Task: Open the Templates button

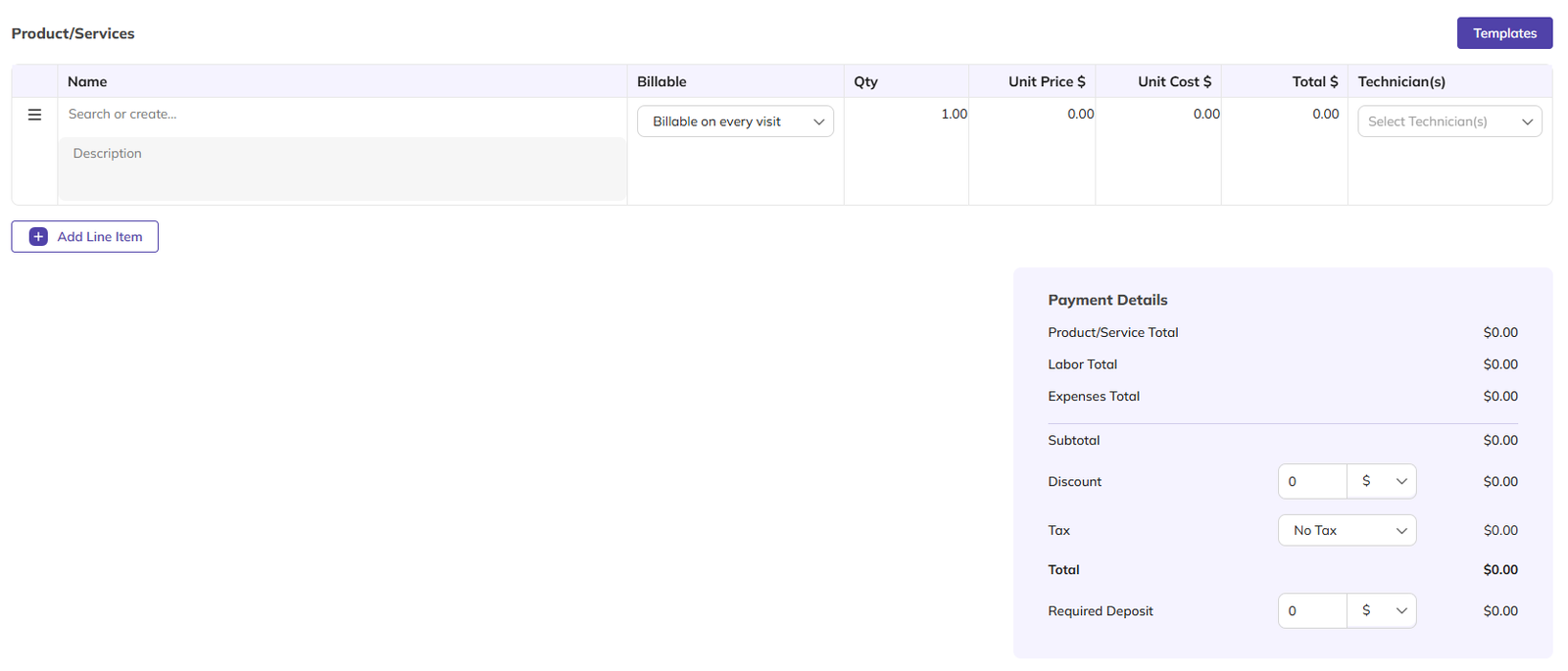Action: 1504,33
